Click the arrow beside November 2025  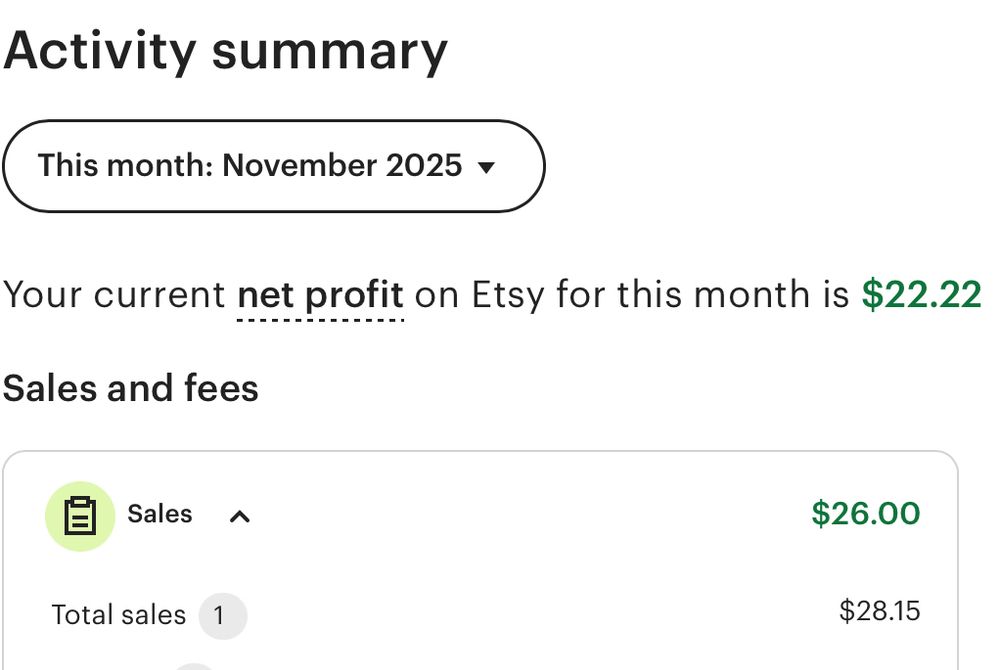coord(486,167)
